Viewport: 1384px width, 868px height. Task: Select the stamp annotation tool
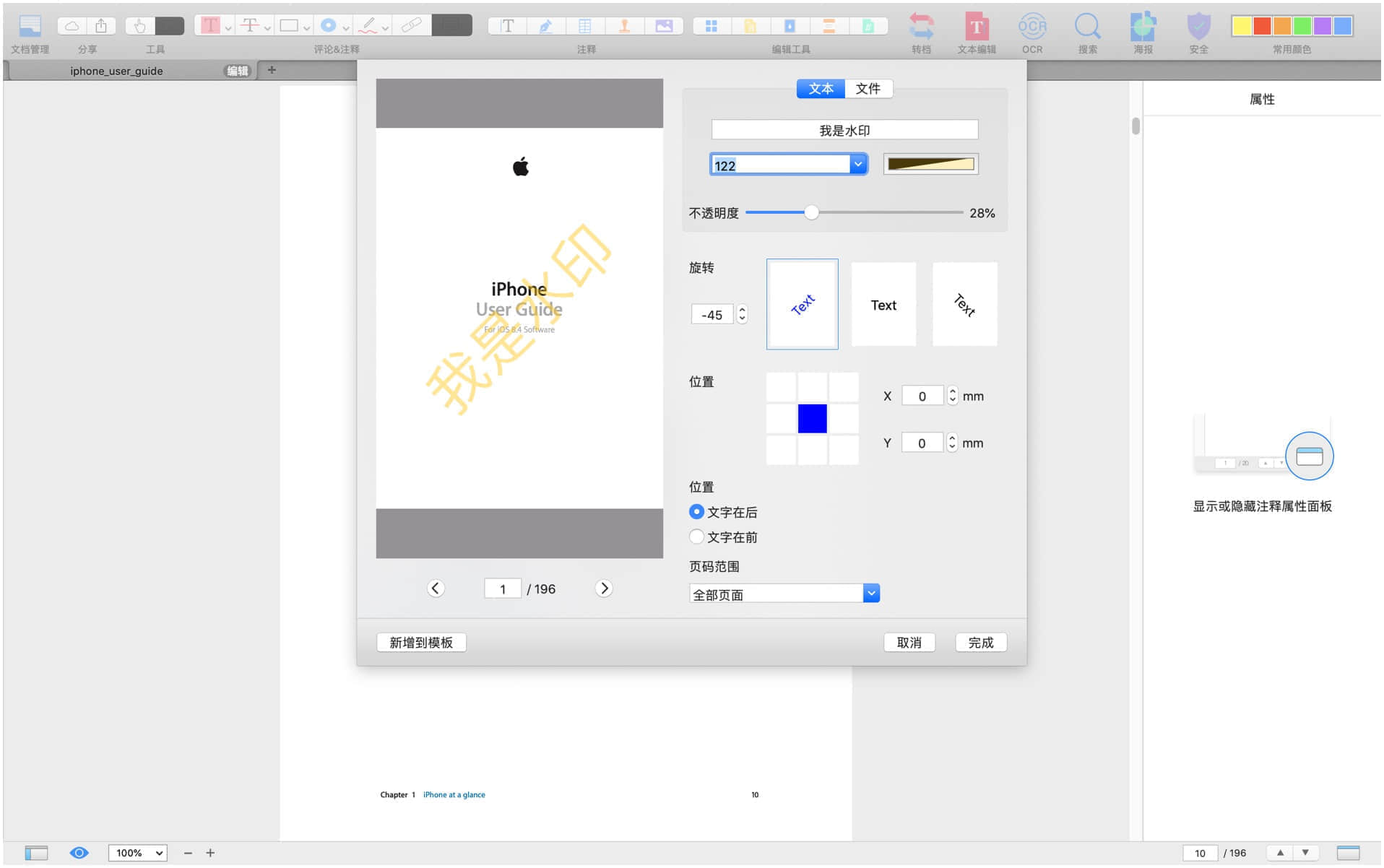pos(625,26)
